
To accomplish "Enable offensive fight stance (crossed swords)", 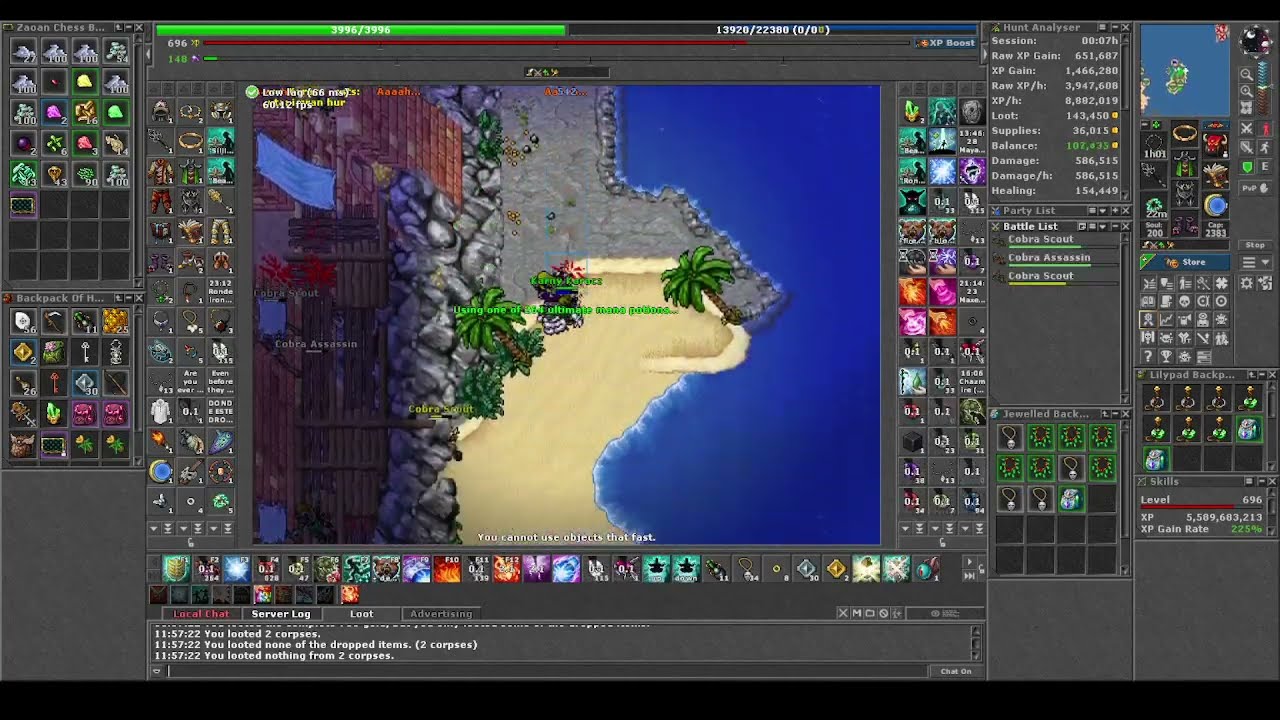I will (1246, 128).
